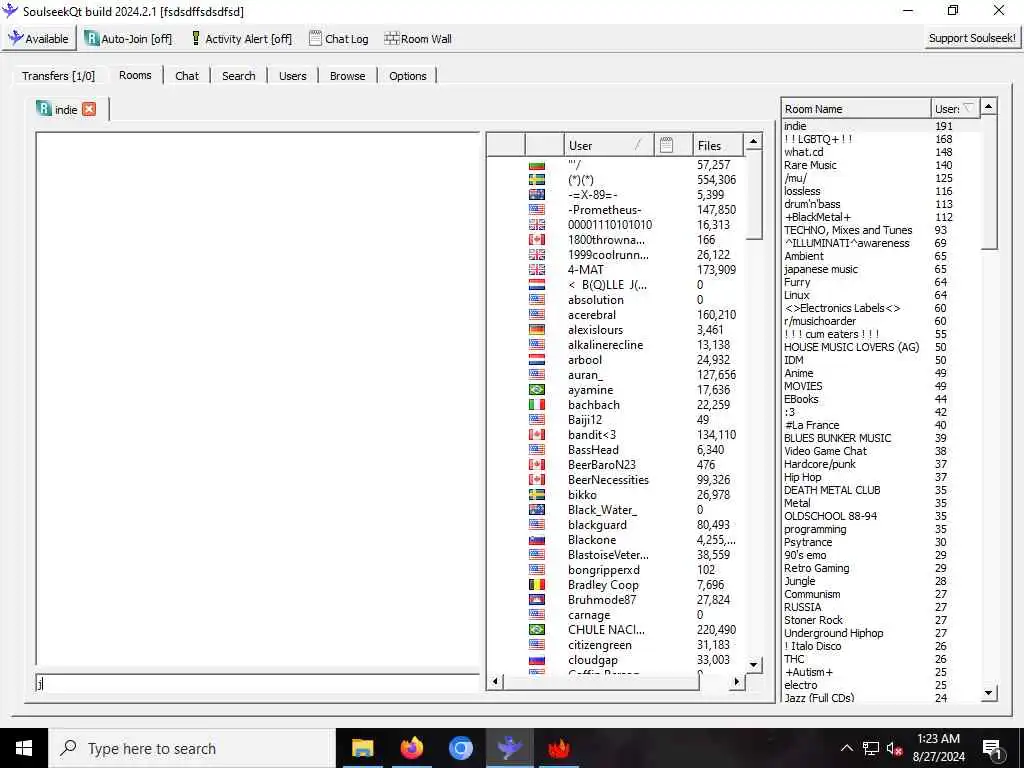The width and height of the screenshot is (1024, 768).
Task: Click the indie room tab icon
Action: [x=44, y=108]
